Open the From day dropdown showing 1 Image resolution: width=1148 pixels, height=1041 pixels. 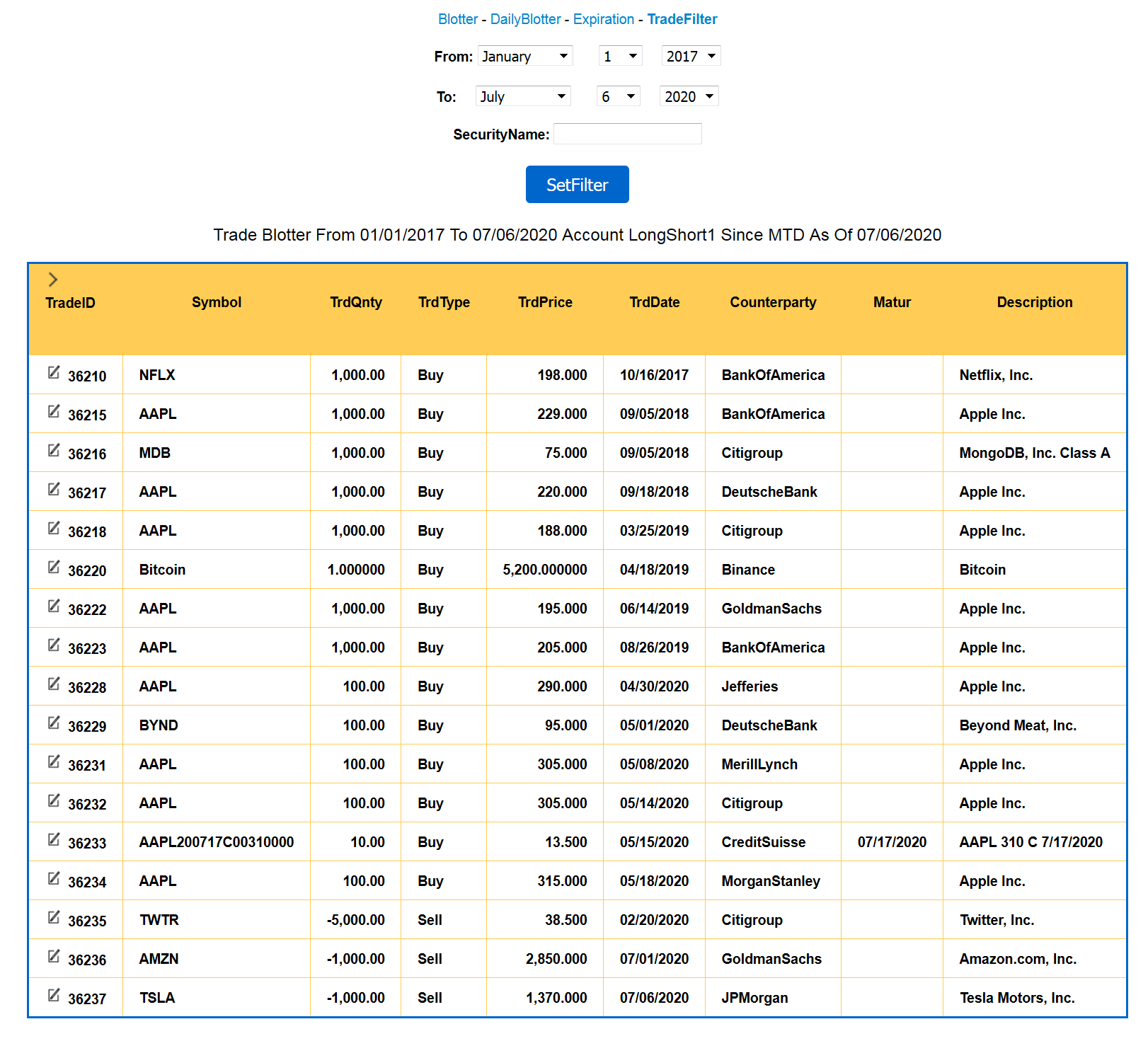620,56
